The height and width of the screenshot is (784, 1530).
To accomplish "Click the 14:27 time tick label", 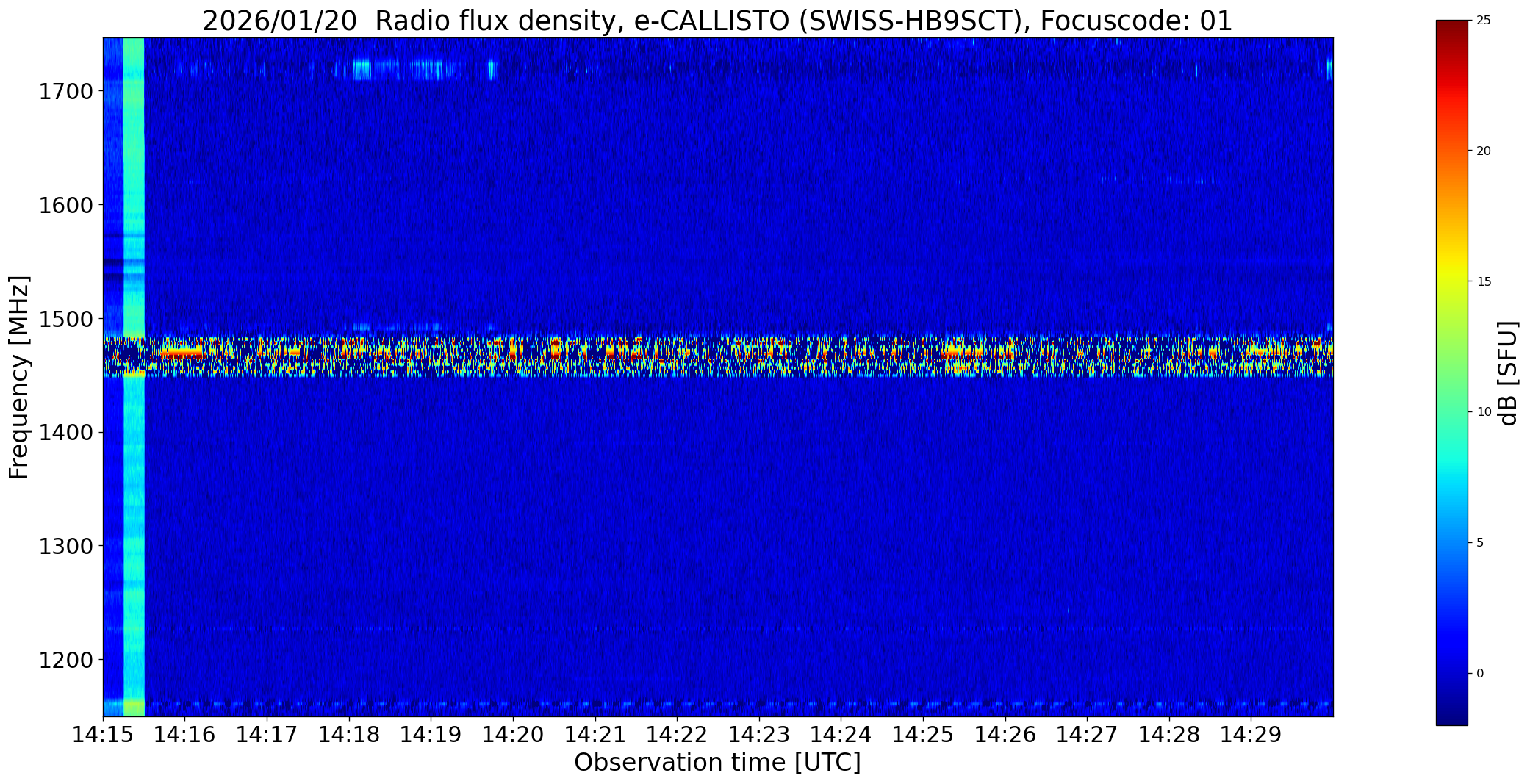I will point(1088,735).
